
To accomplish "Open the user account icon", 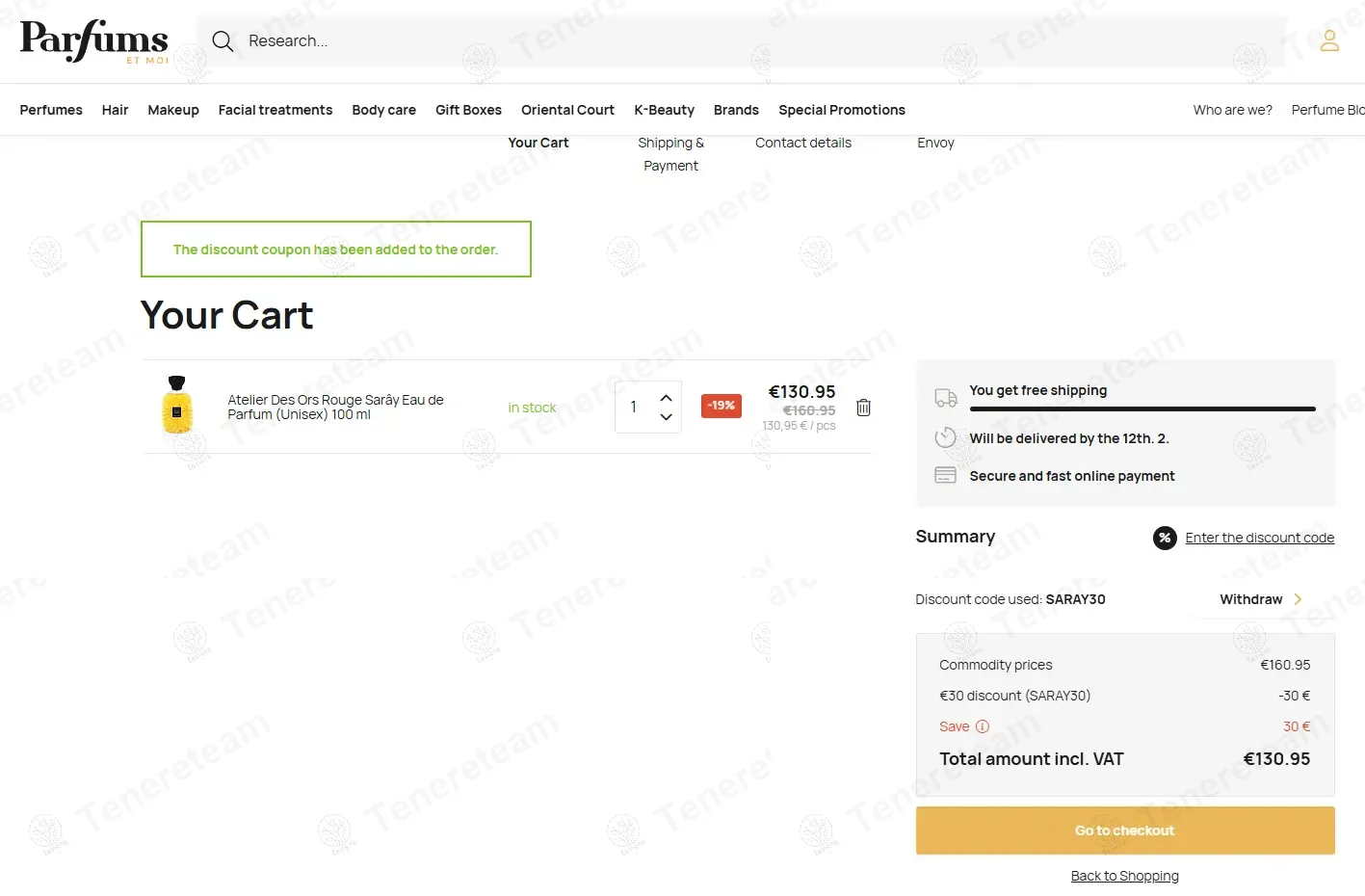I will click(1329, 40).
